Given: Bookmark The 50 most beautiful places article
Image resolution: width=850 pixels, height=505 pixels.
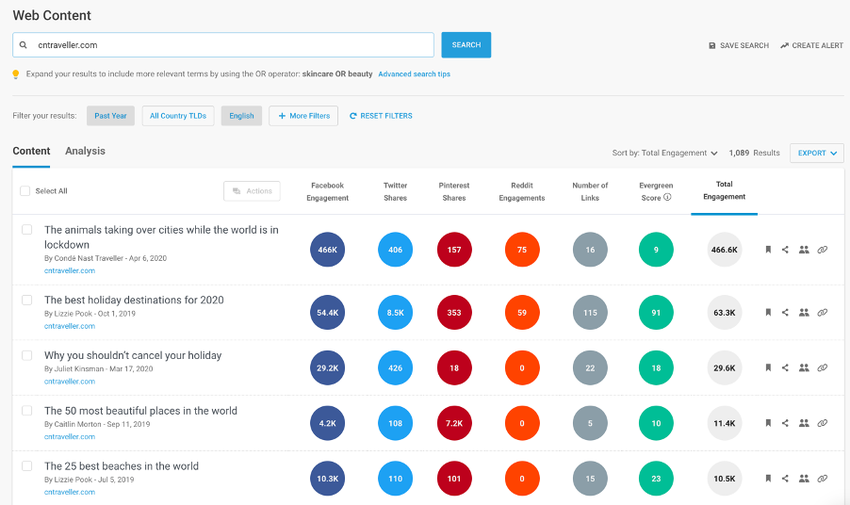Looking at the screenshot, I should pos(768,423).
